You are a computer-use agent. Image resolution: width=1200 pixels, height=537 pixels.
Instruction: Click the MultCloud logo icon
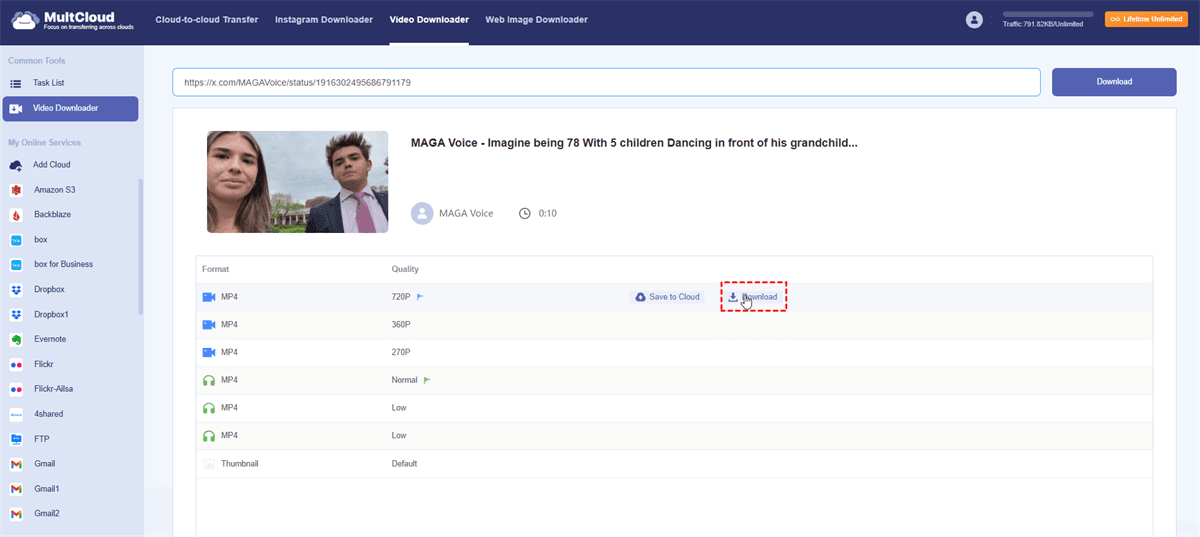[24, 20]
